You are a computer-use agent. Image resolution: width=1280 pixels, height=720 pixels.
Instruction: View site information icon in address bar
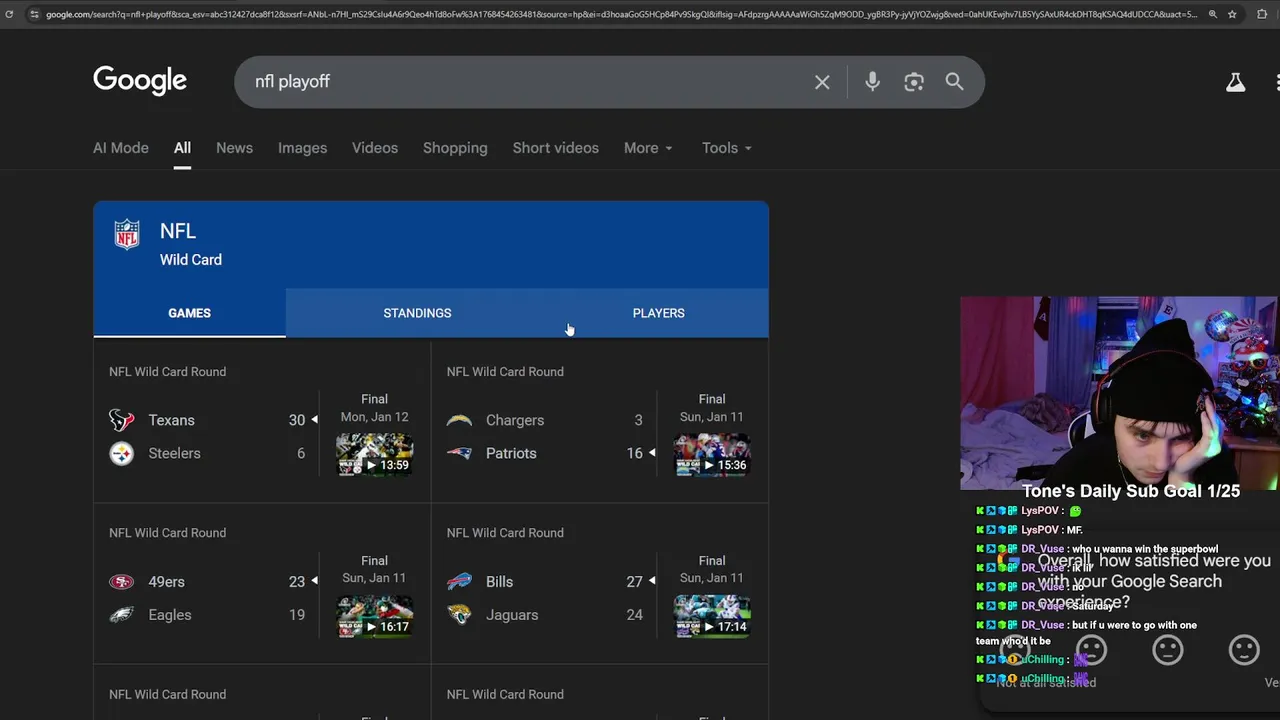coord(34,14)
